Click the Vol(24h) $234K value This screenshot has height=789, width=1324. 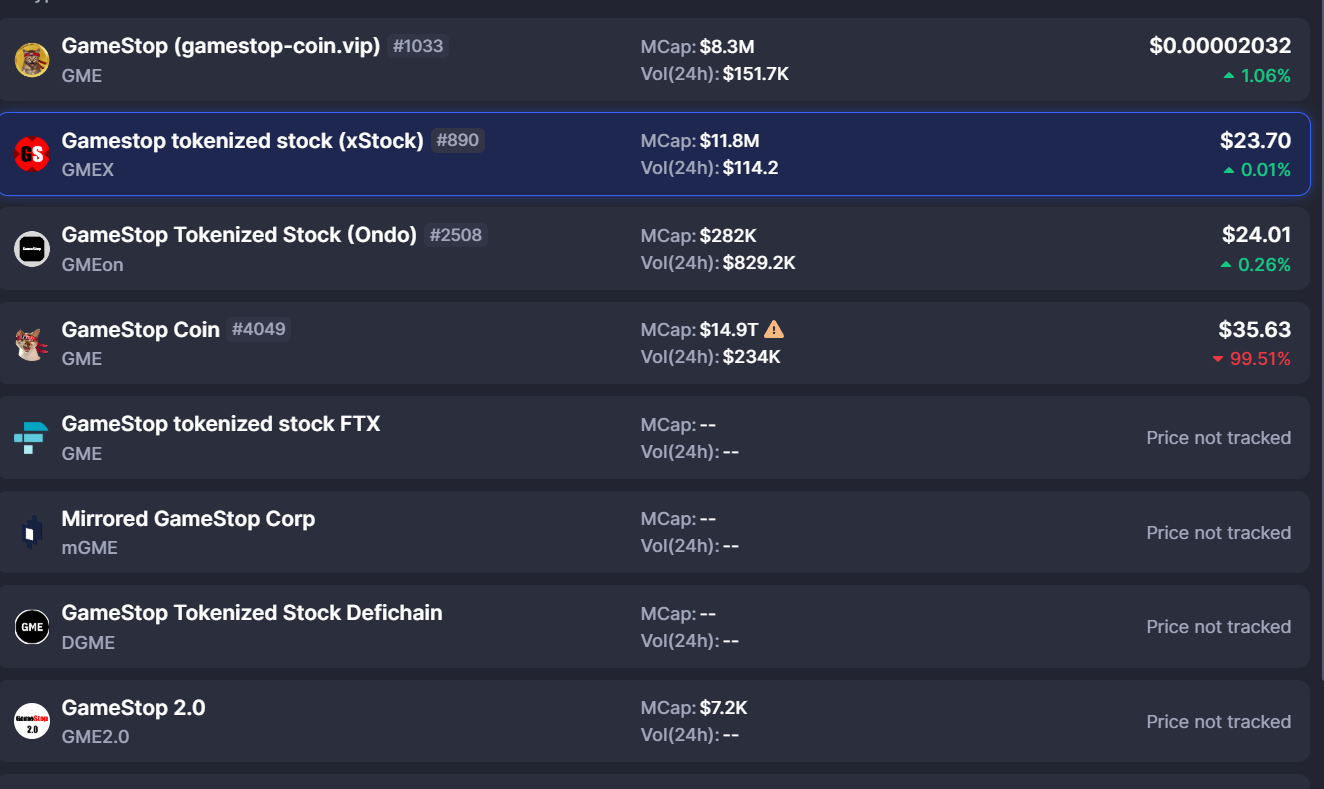(x=752, y=357)
